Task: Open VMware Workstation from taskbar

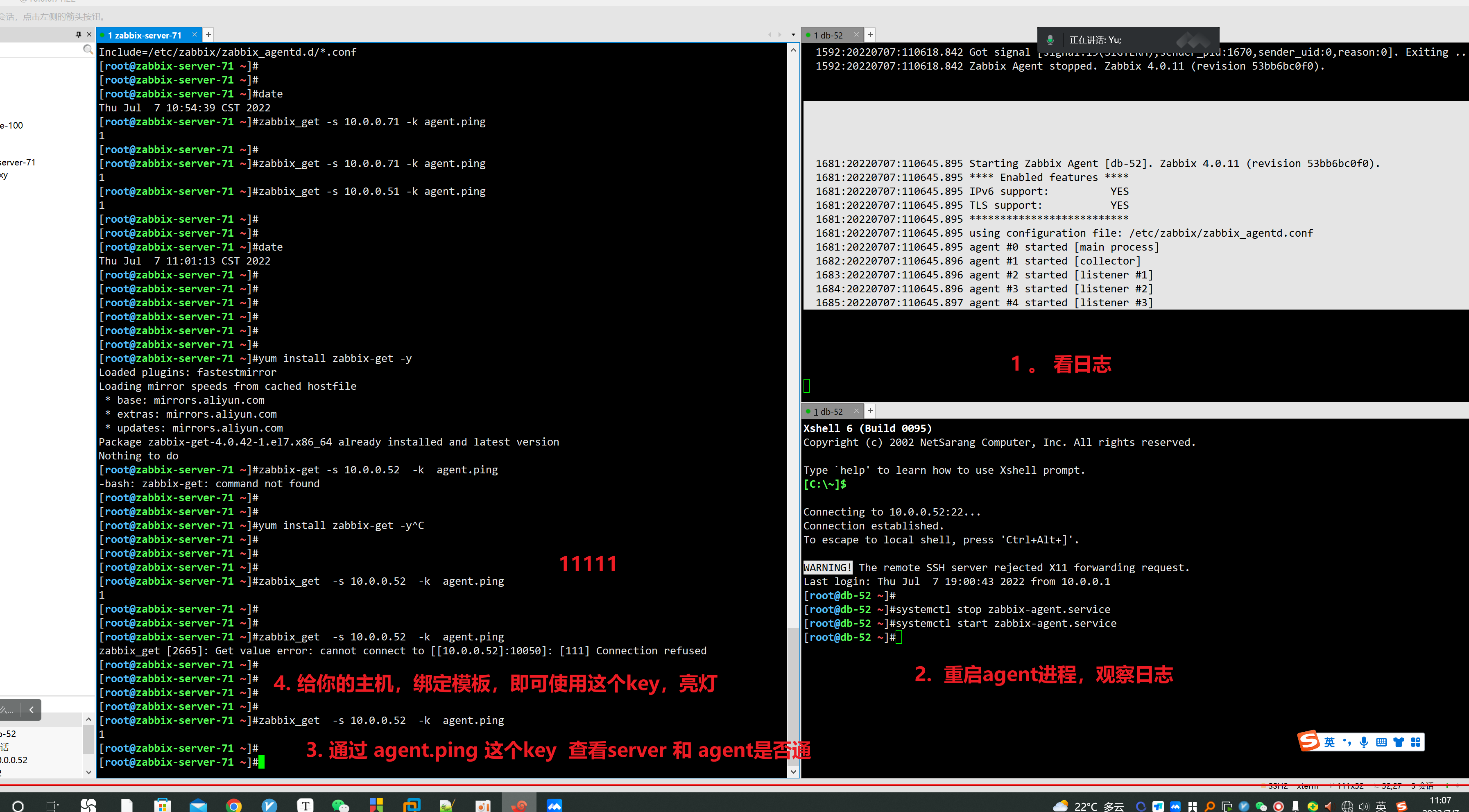Action: 412,805
